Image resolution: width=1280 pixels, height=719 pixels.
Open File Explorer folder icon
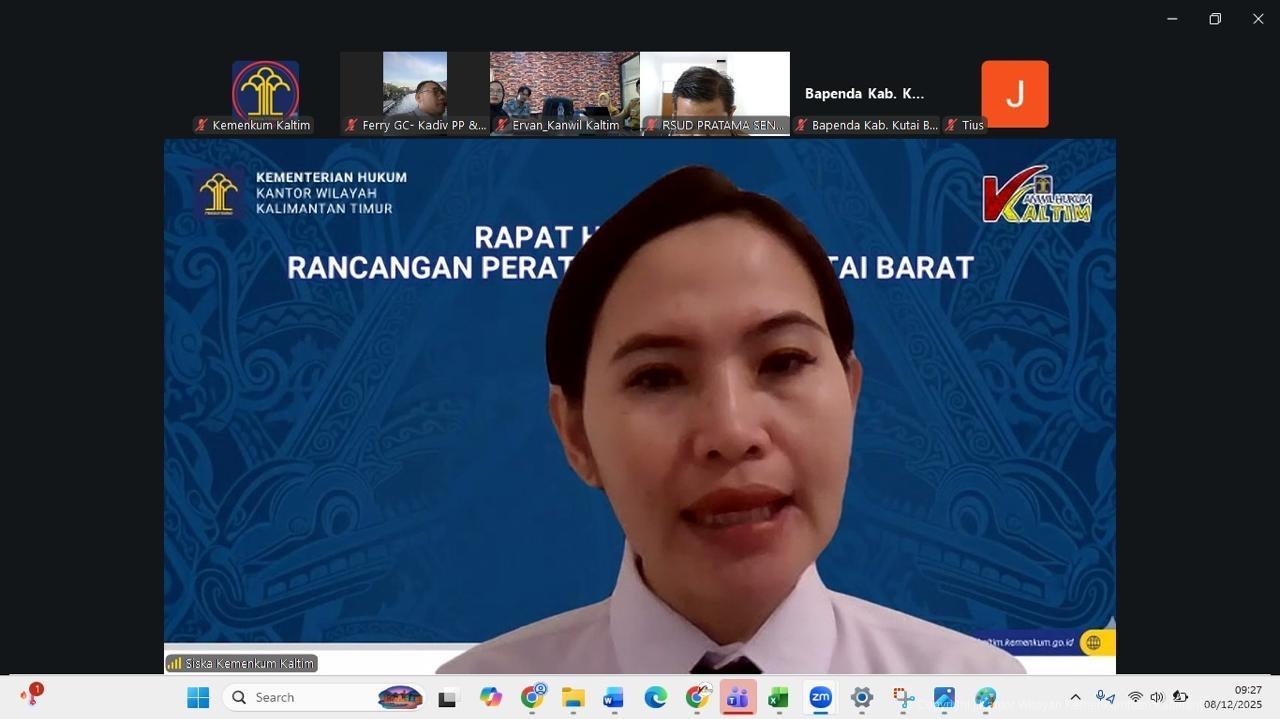pos(573,697)
